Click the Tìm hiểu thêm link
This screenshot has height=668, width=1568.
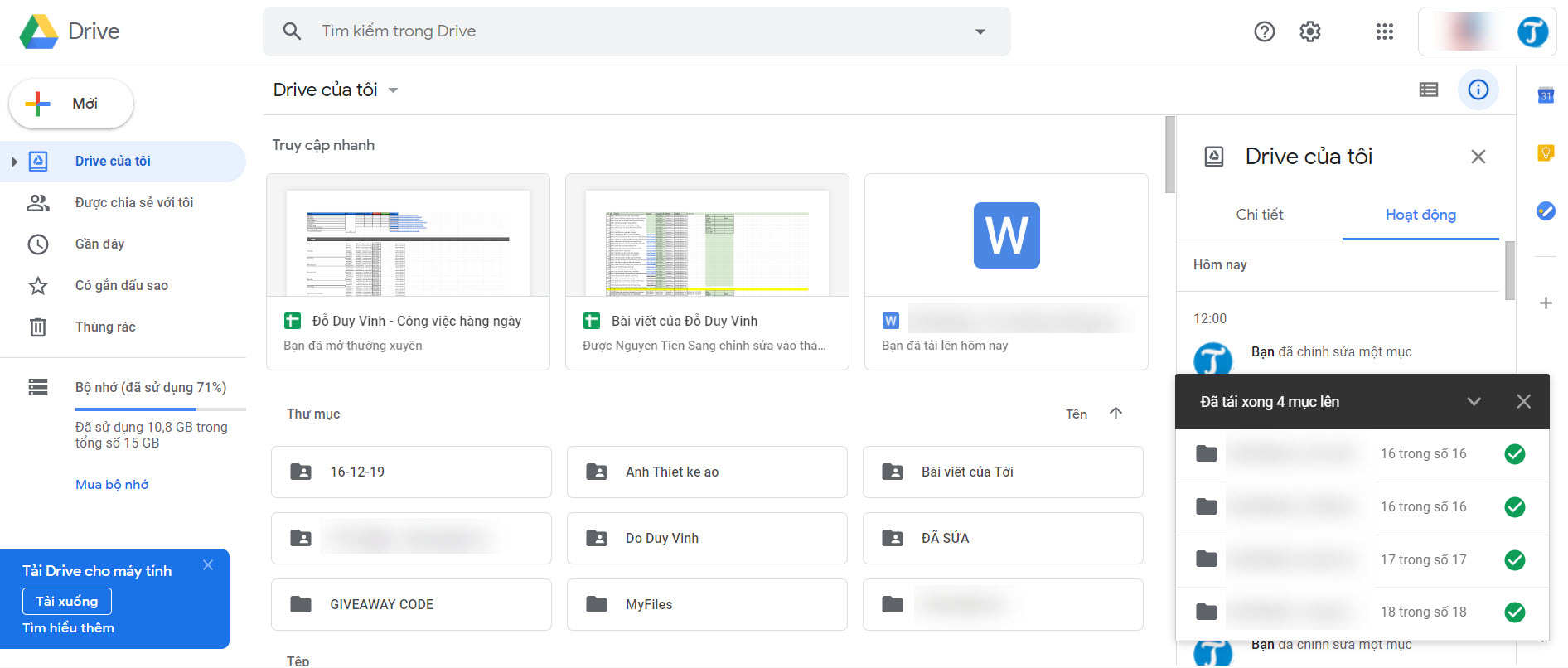pos(69,628)
